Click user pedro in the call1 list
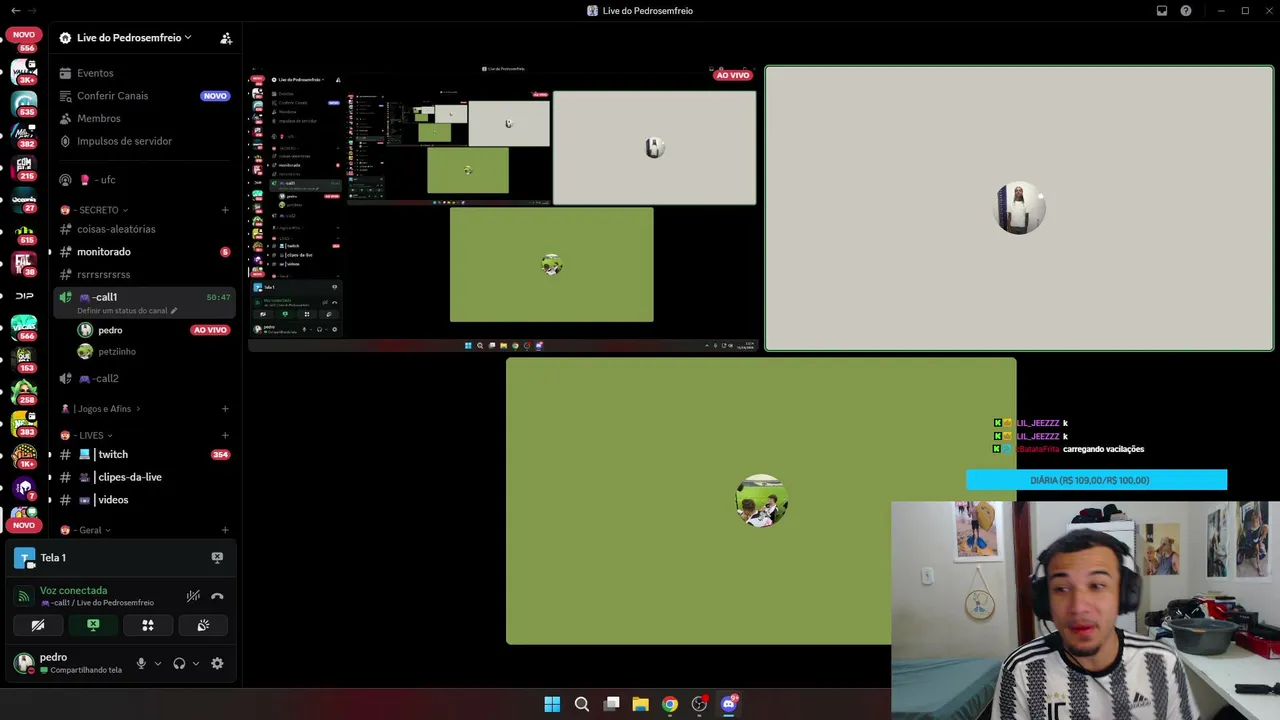1280x720 pixels. pos(110,330)
